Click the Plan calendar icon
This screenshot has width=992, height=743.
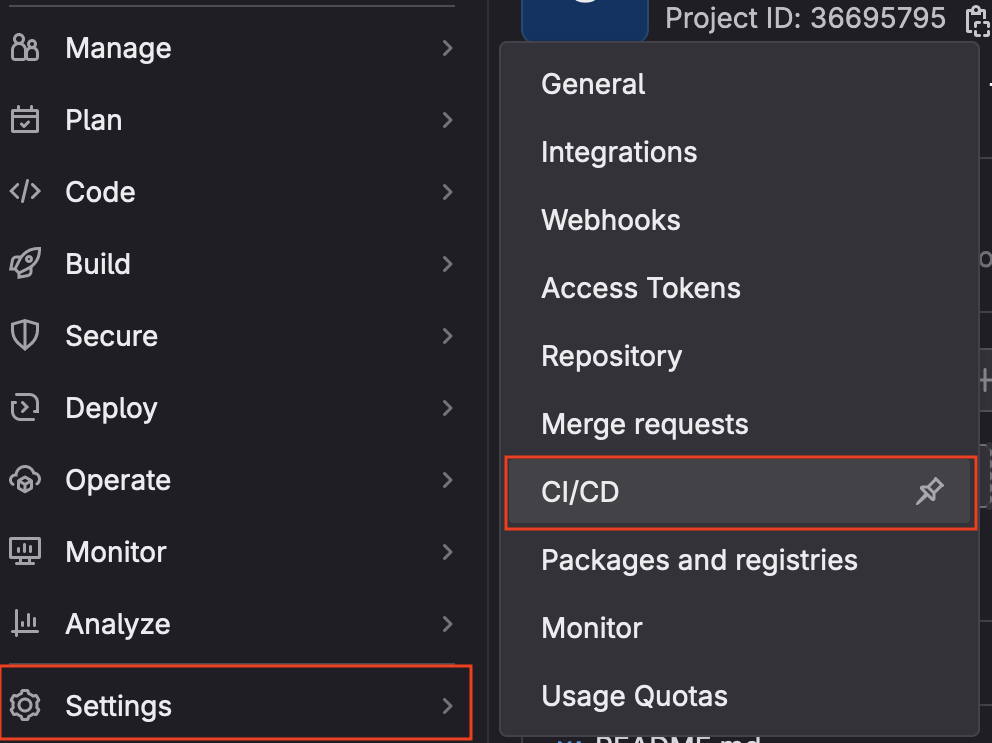coord(24,120)
